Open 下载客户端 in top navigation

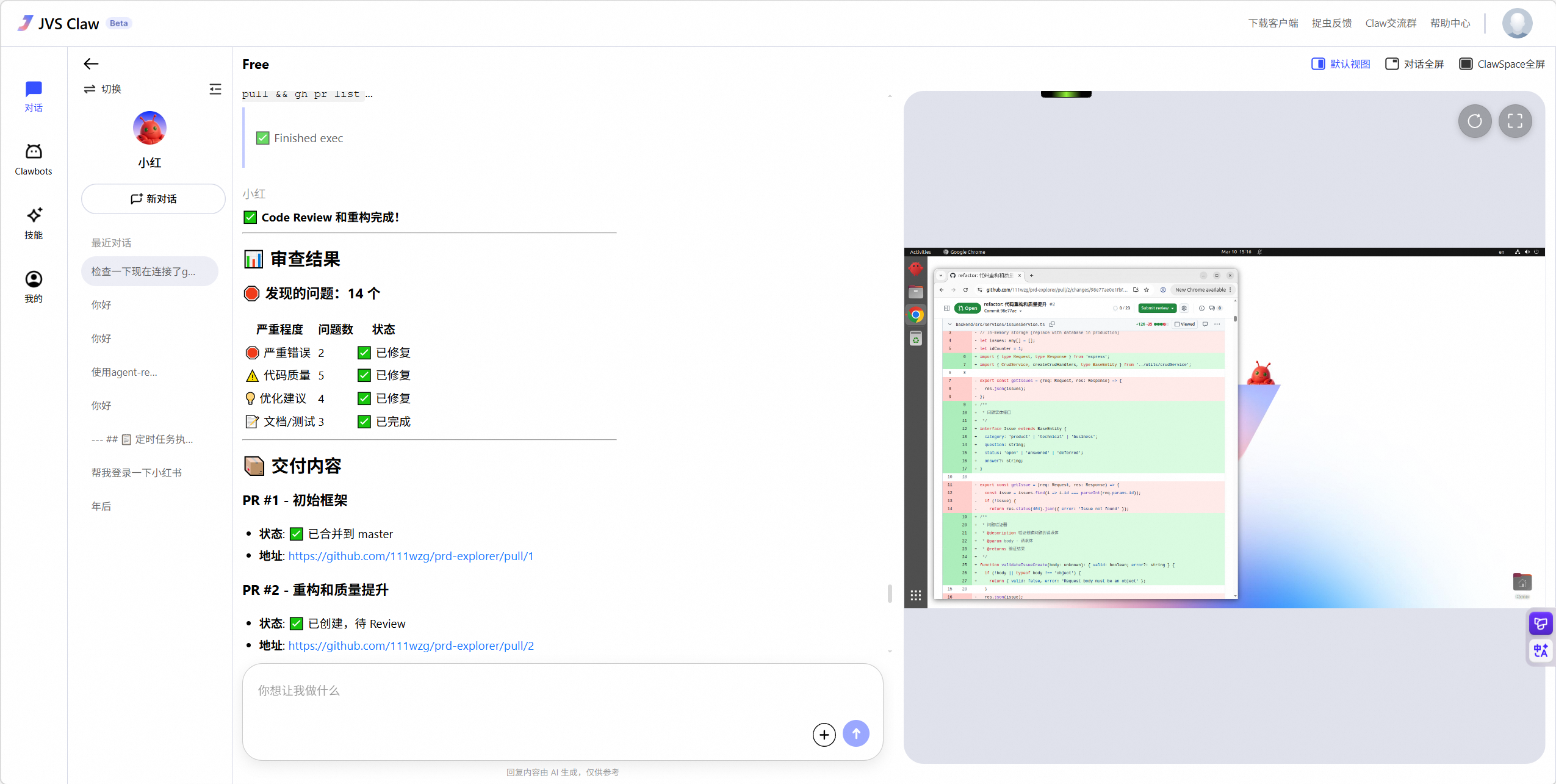pyautogui.click(x=1273, y=23)
